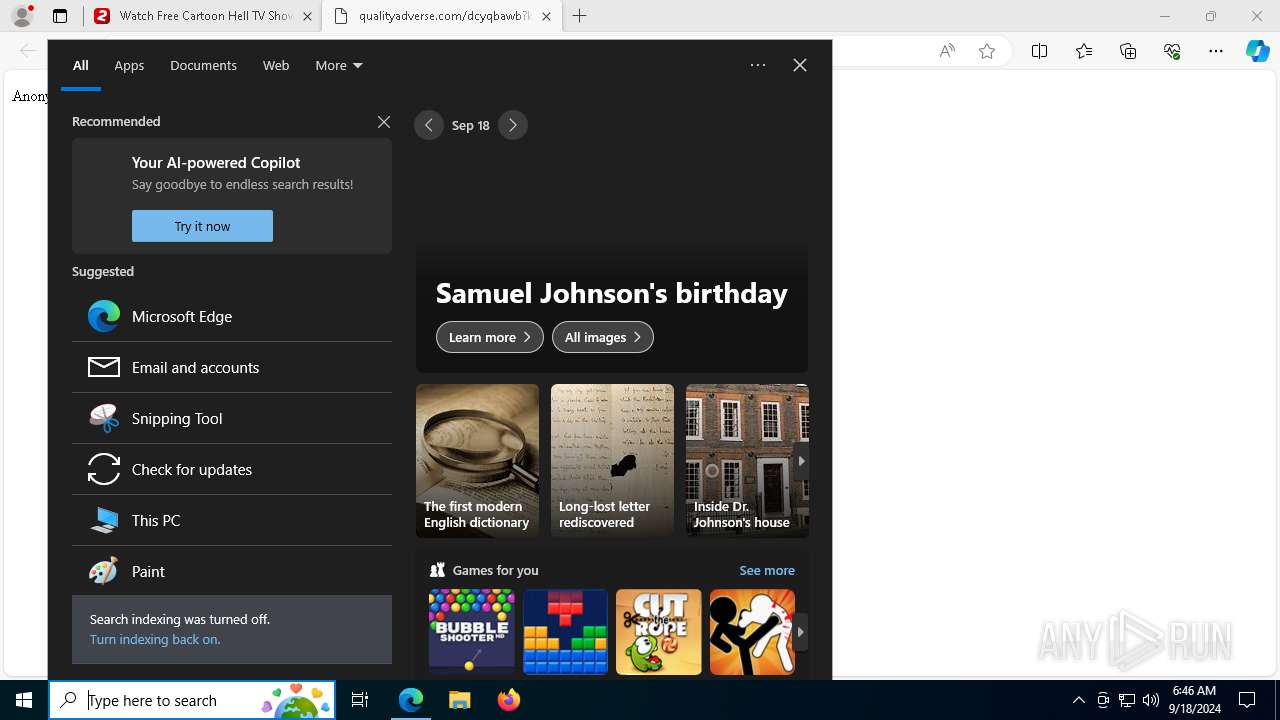
Task: Close the Cartoon Hell TV browser tab
Action: tap(307, 16)
